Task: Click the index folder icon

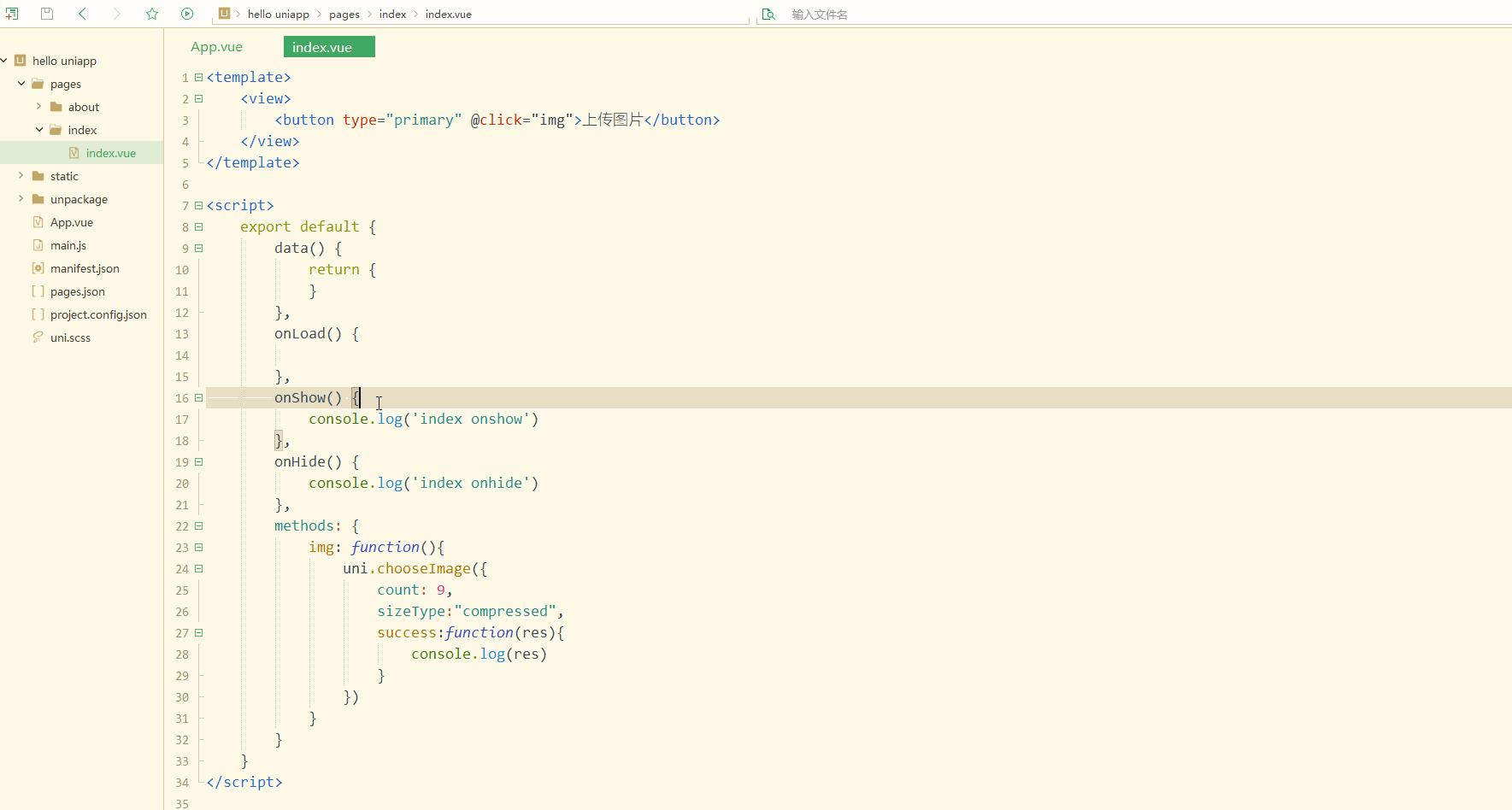Action: point(56,130)
